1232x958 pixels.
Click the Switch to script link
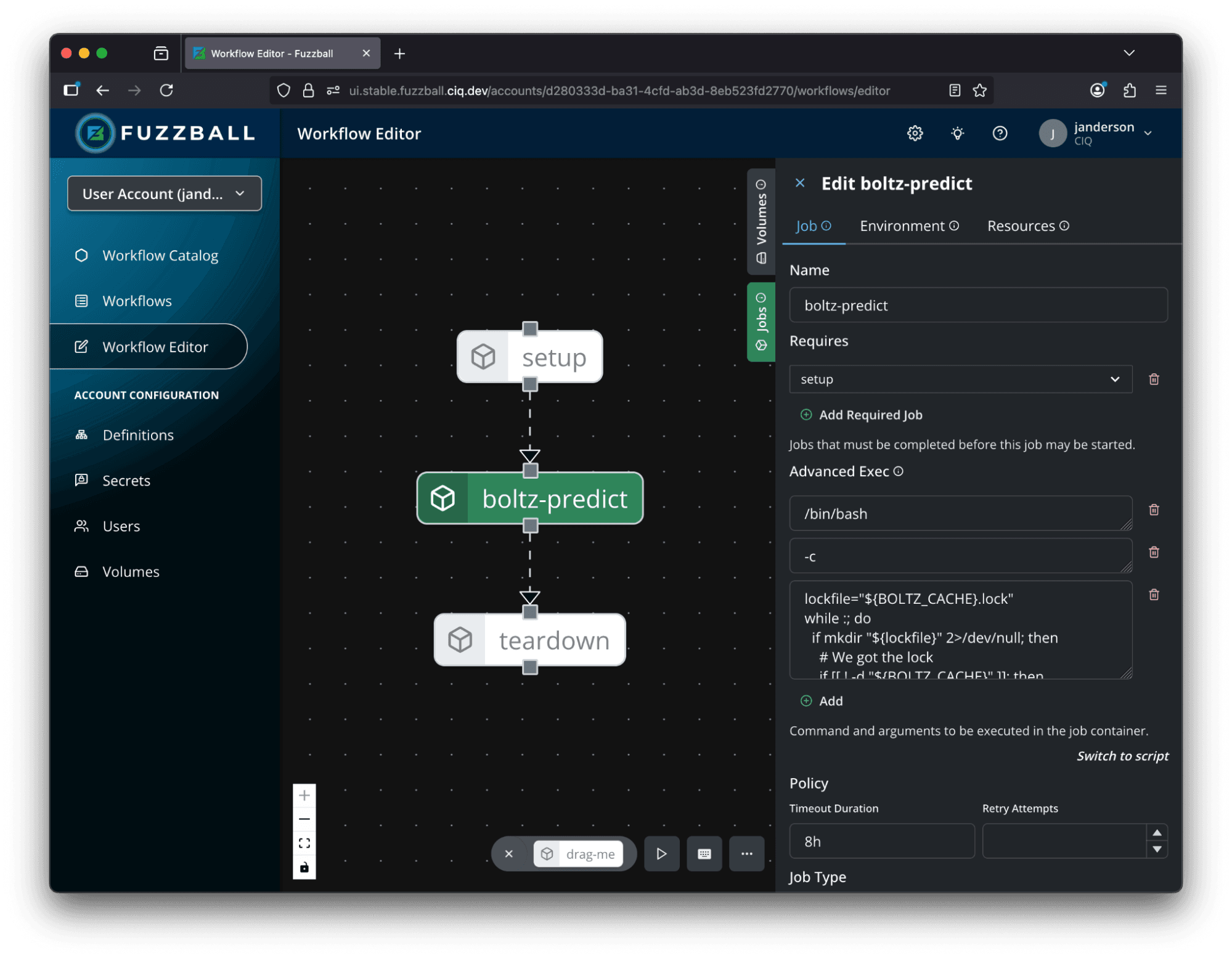(x=1122, y=756)
